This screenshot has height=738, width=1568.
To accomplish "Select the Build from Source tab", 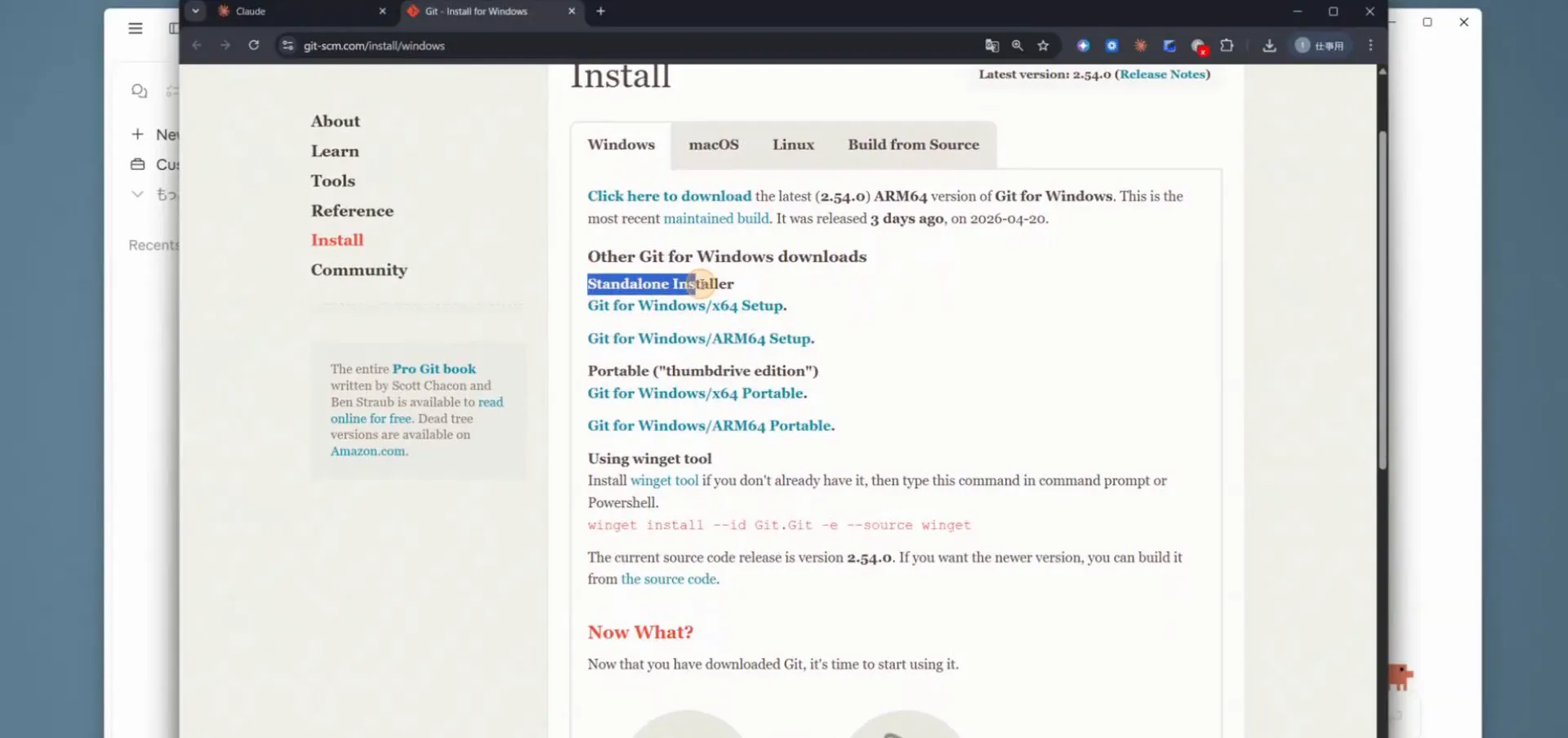I will [913, 144].
